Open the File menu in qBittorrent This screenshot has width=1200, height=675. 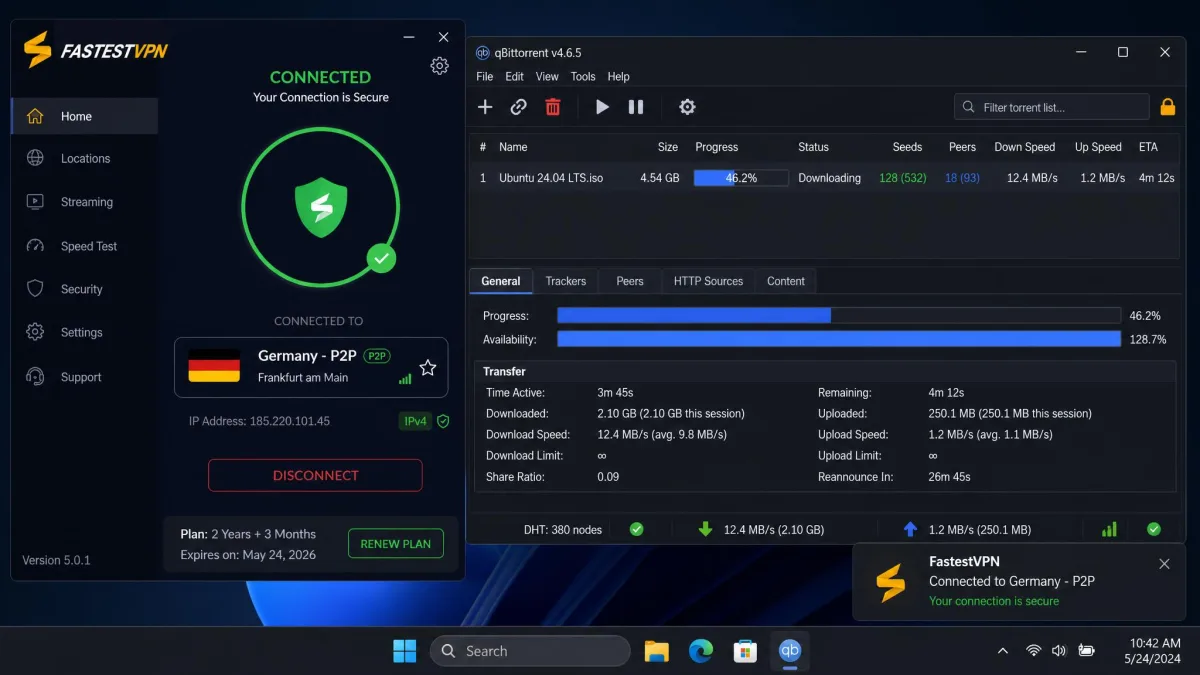point(485,76)
